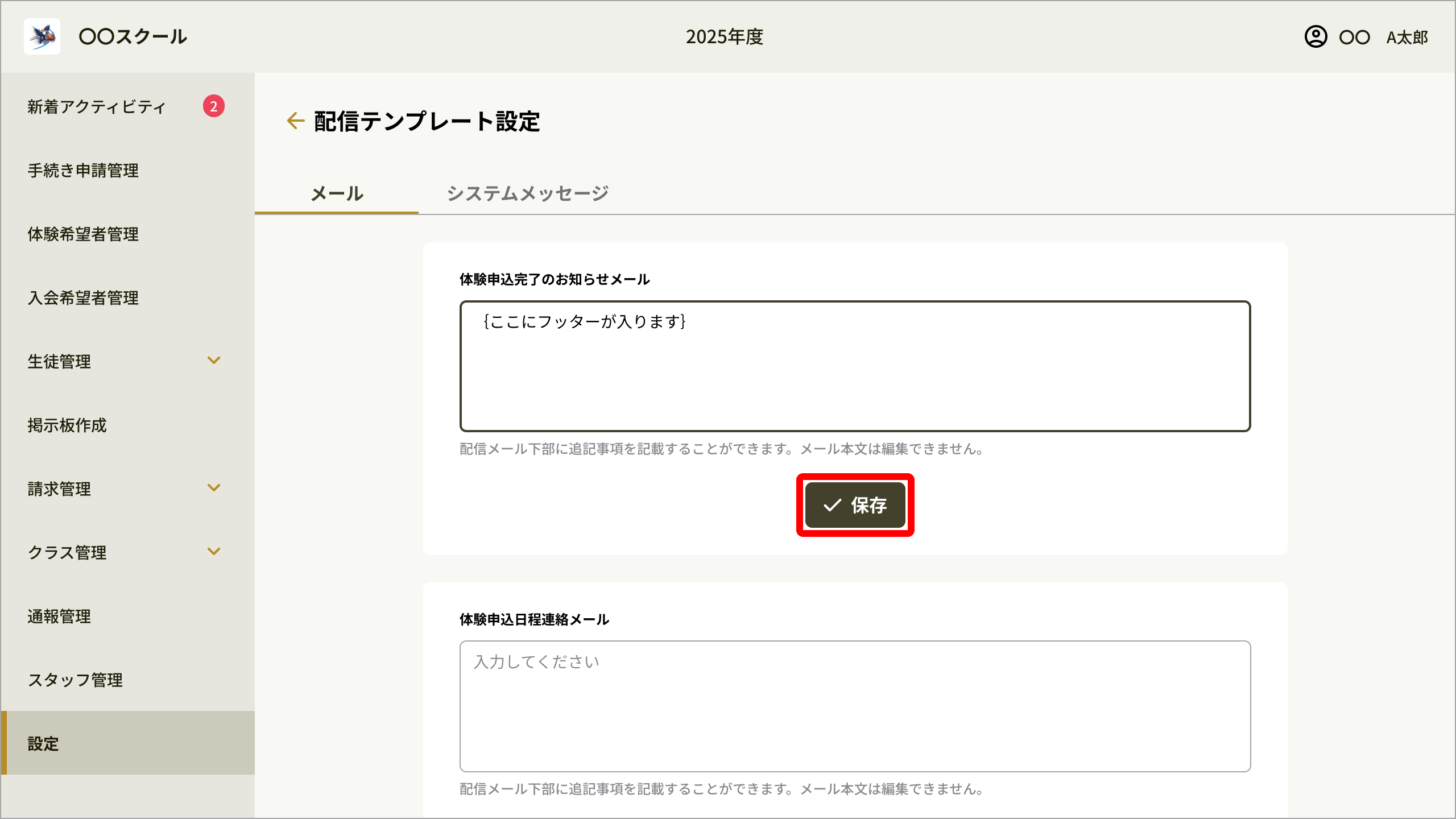
Task: Open the notification badge showing 2
Action: coord(214,106)
